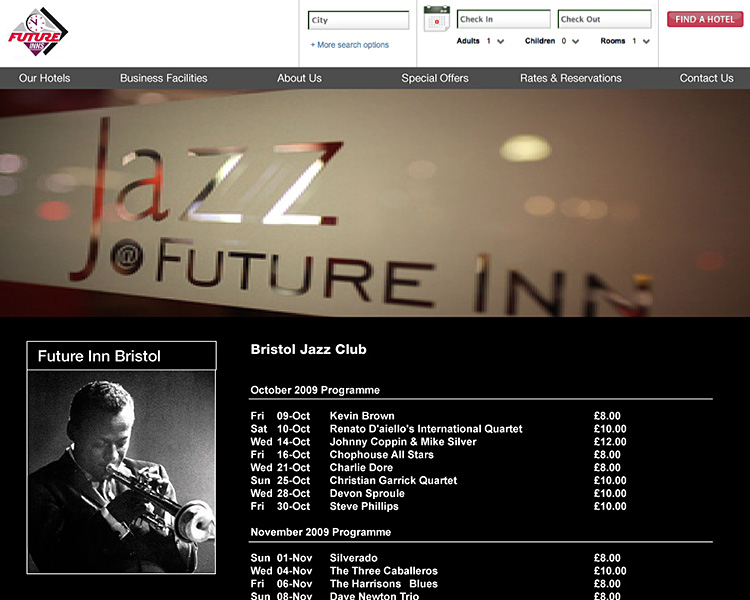The width and height of the screenshot is (750, 600).
Task: Click the Jazz @ Future Inn banner
Action: point(375,203)
